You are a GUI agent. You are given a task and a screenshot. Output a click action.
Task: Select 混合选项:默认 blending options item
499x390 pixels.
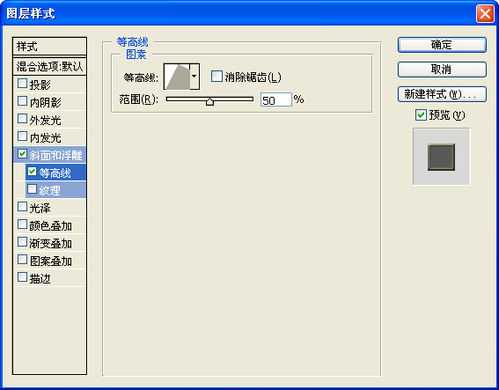pos(49,67)
